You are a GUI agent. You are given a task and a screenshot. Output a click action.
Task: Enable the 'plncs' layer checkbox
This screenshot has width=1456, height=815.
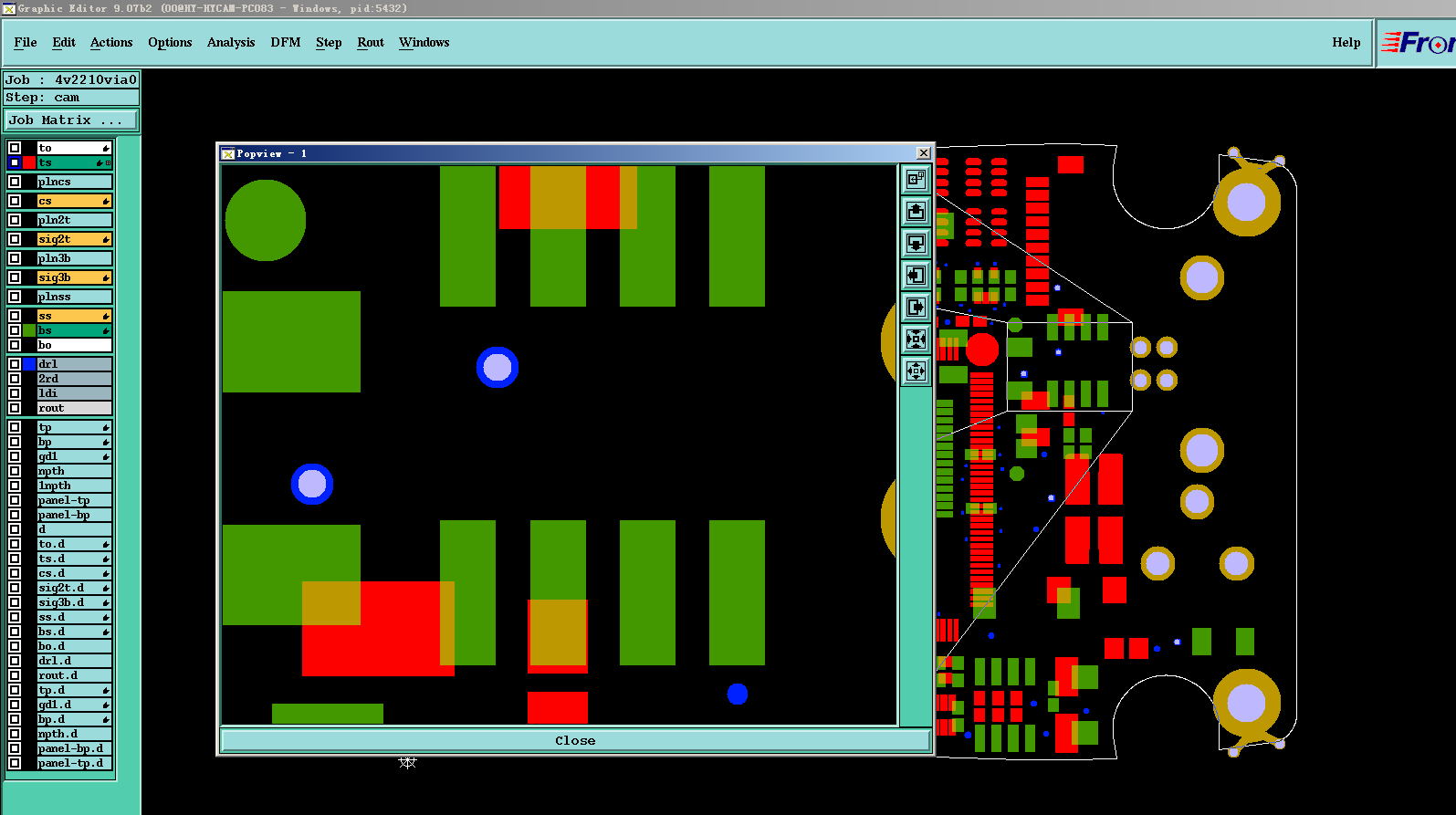click(x=15, y=182)
